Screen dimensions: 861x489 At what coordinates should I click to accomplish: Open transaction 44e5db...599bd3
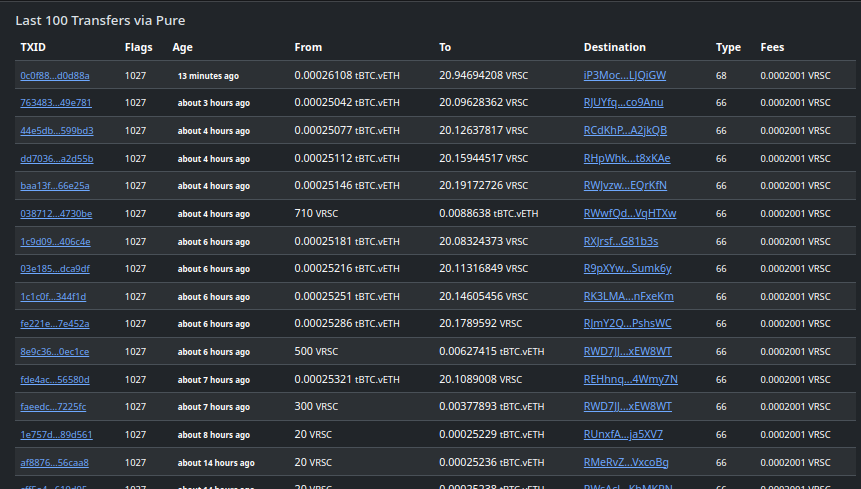pyautogui.click(x=57, y=131)
